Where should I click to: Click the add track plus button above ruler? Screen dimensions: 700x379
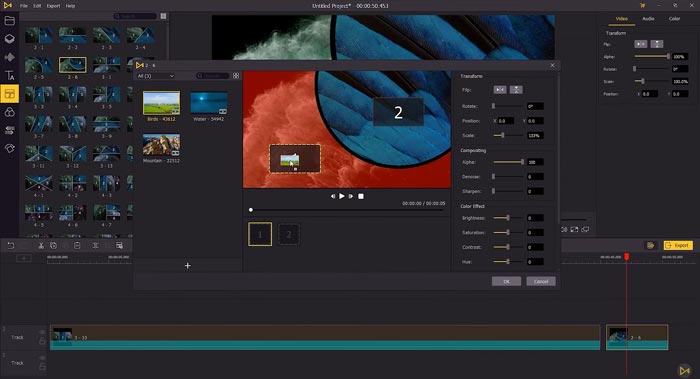[24, 258]
